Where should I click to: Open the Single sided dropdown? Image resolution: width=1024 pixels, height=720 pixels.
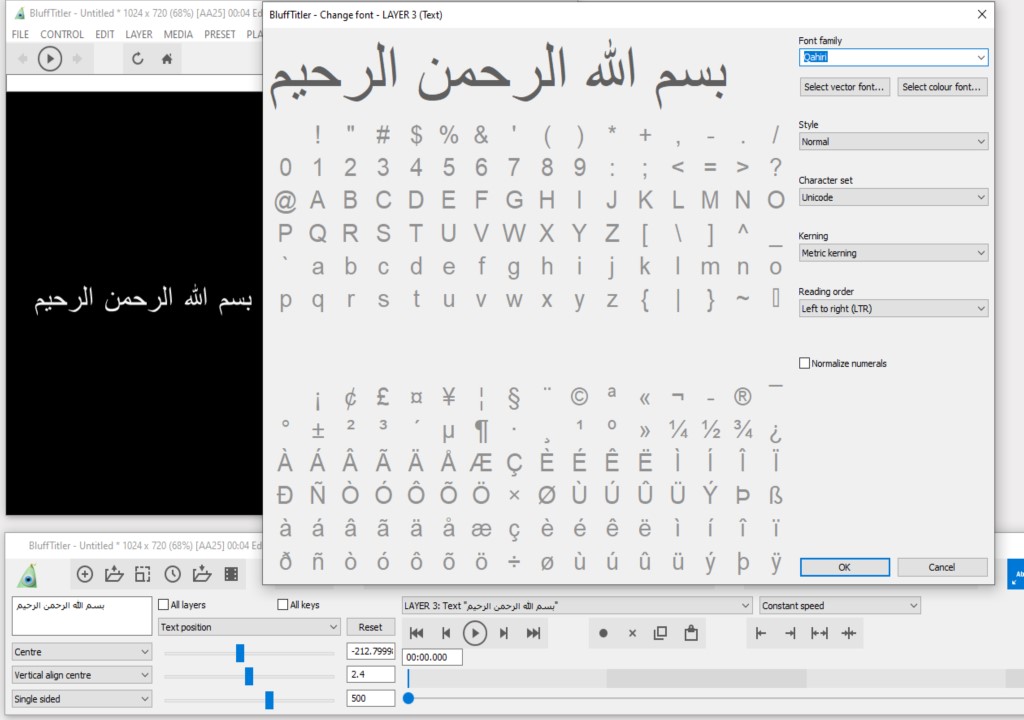pos(82,699)
